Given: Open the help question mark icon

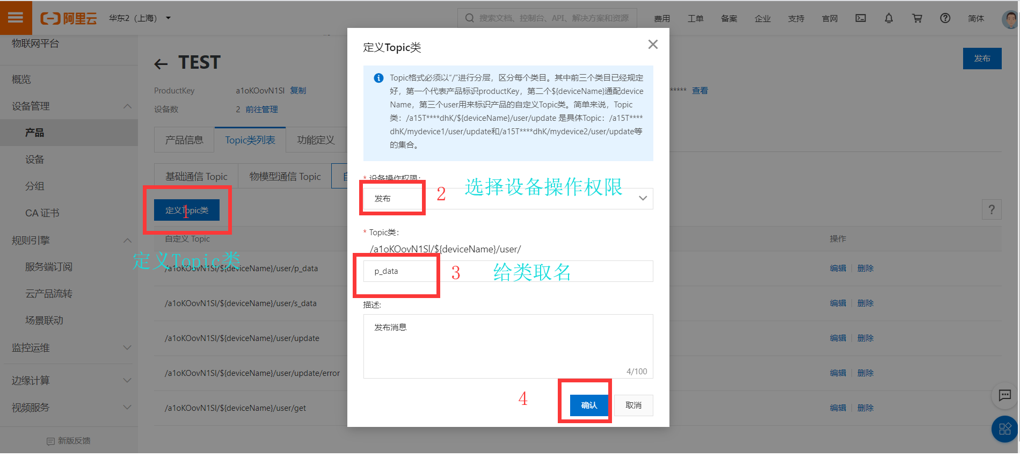Looking at the screenshot, I should pos(945,18).
